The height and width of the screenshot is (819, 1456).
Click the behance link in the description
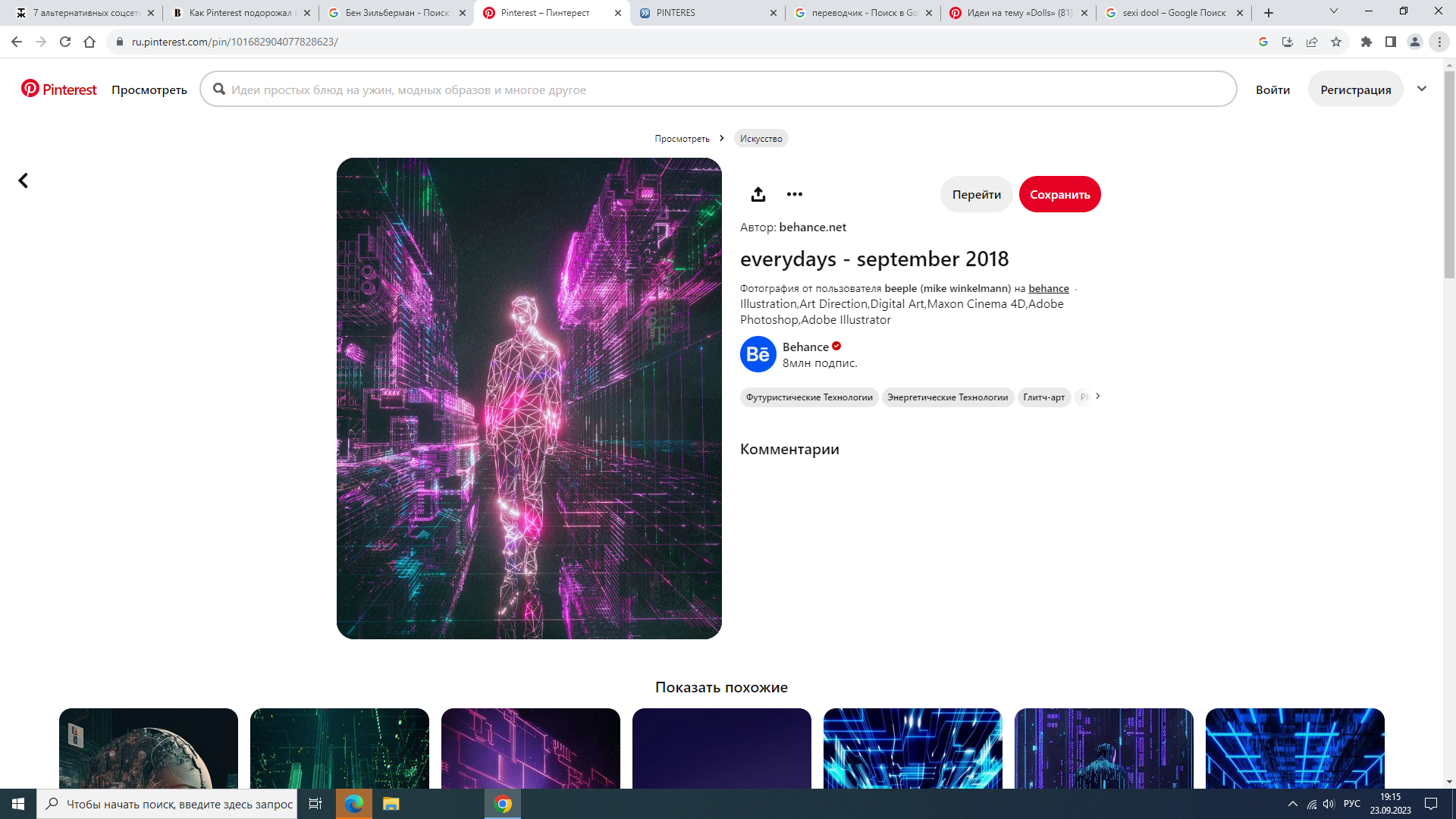tap(1049, 288)
